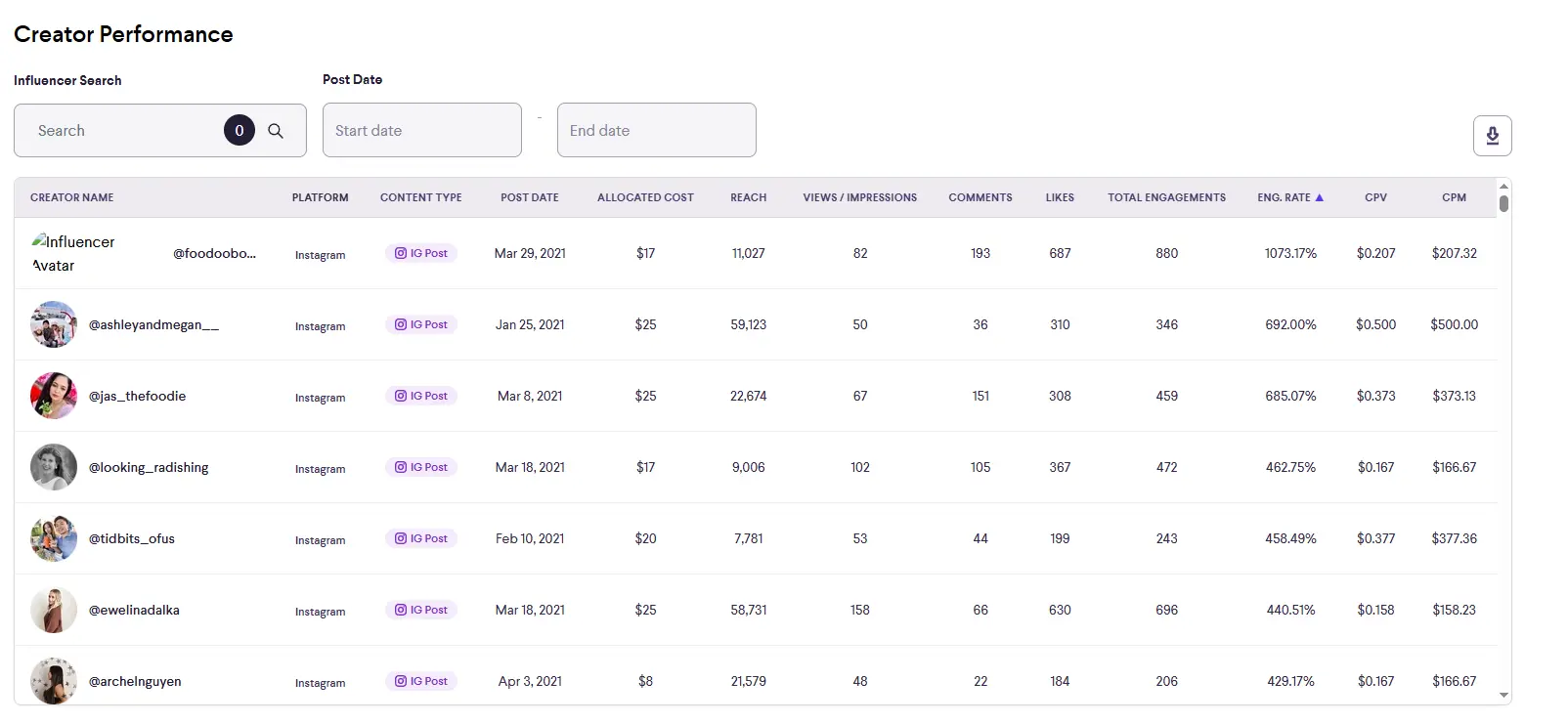Screen dimensions: 1568x723
Task: Click the ENG. RATE sort arrow
Action: pos(1319,197)
